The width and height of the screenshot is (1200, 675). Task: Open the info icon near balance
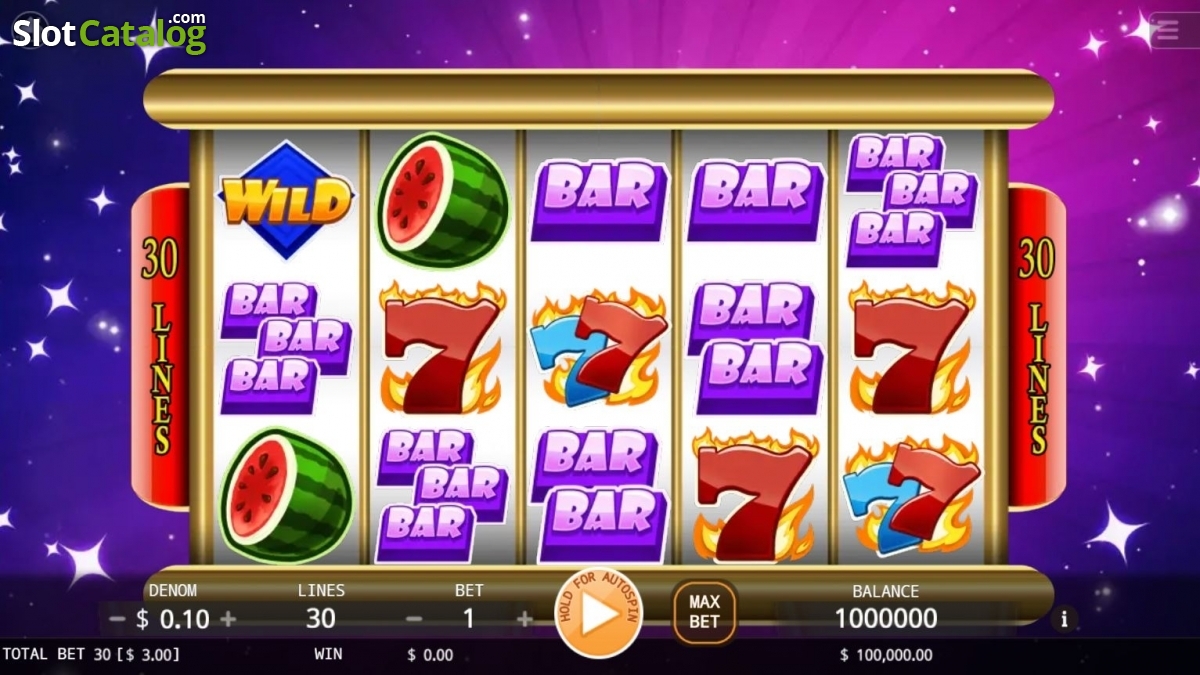tap(1064, 619)
